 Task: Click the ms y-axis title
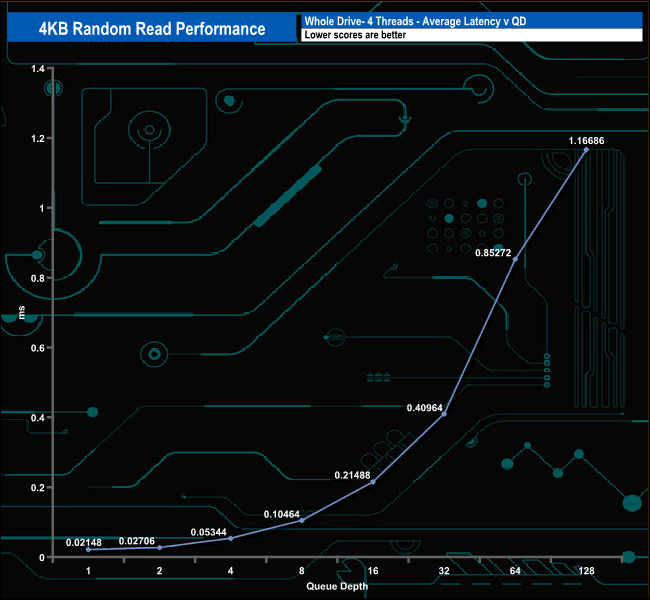22,312
